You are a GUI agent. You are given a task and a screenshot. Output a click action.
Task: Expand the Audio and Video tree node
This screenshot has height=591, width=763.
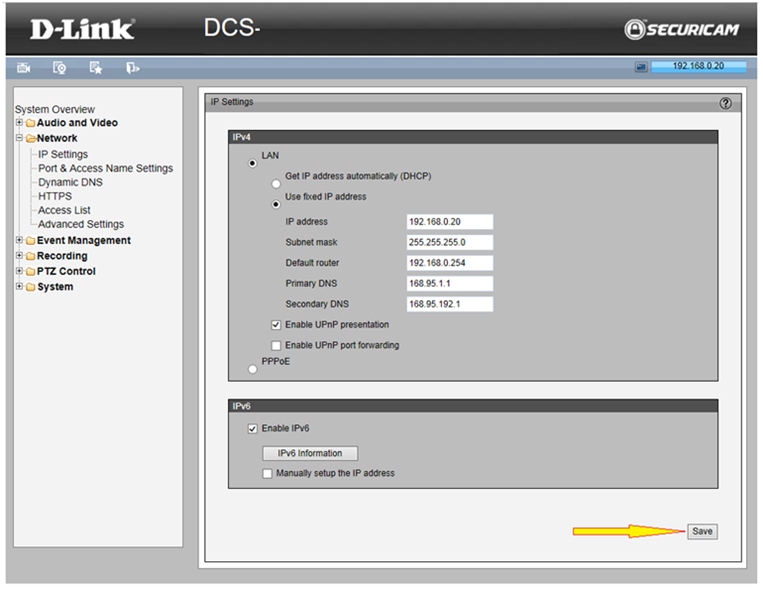pos(19,123)
